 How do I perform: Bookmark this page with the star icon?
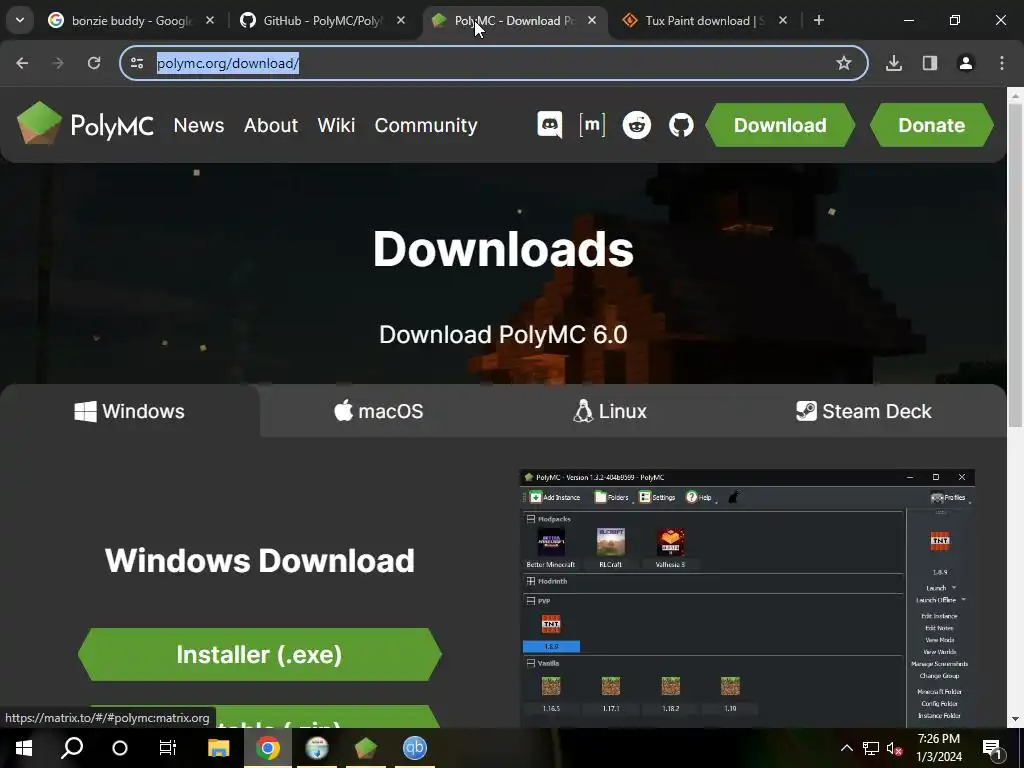coord(844,63)
